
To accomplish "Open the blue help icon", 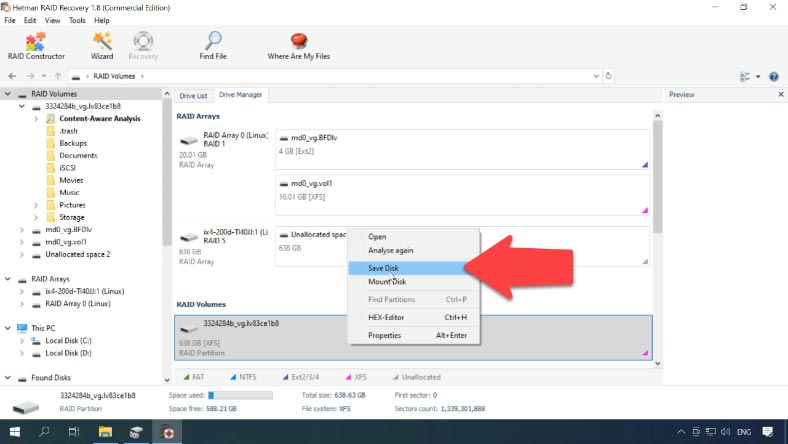I will 774,76.
